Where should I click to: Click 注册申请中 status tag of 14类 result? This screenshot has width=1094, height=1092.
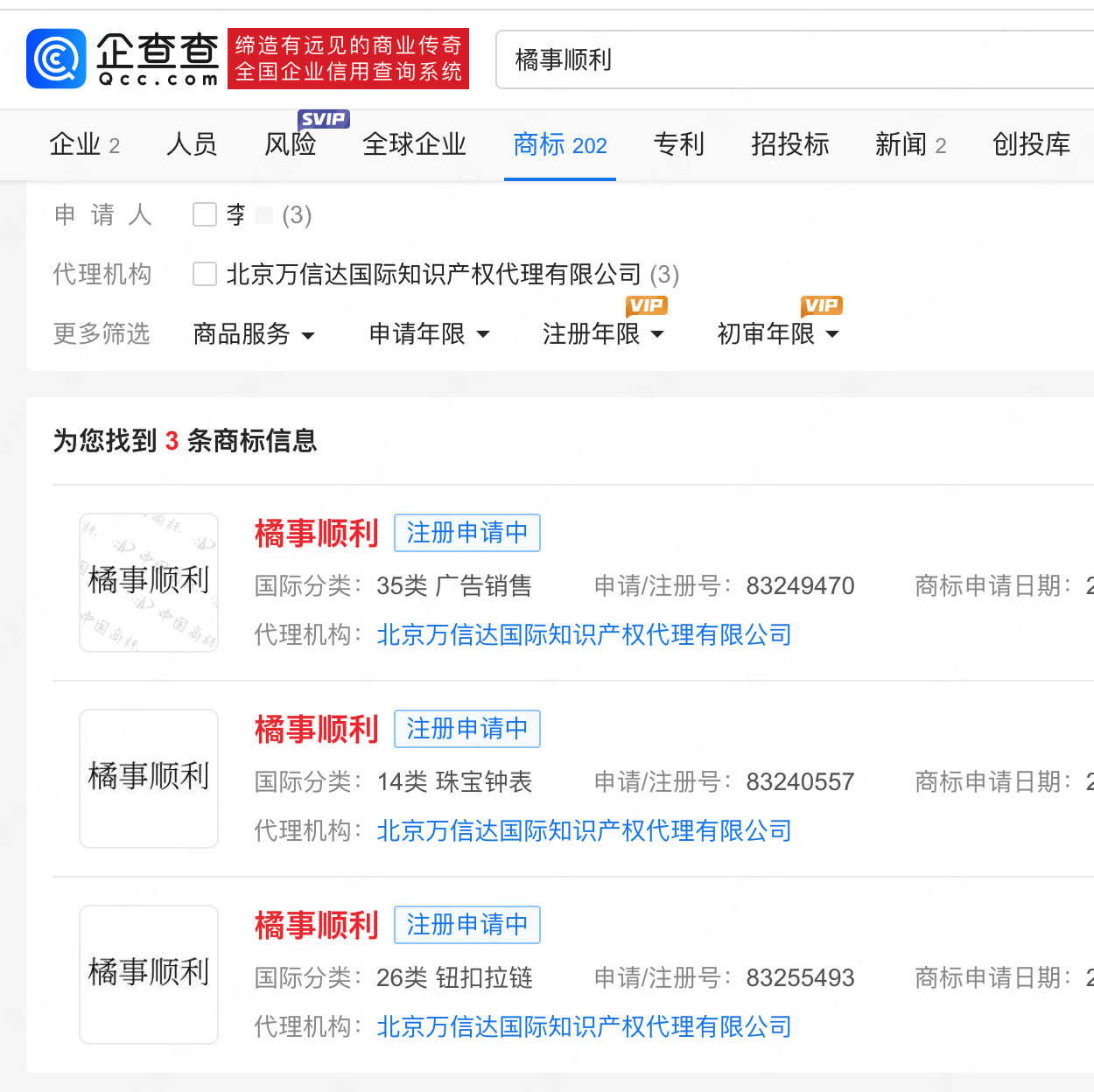pos(467,729)
